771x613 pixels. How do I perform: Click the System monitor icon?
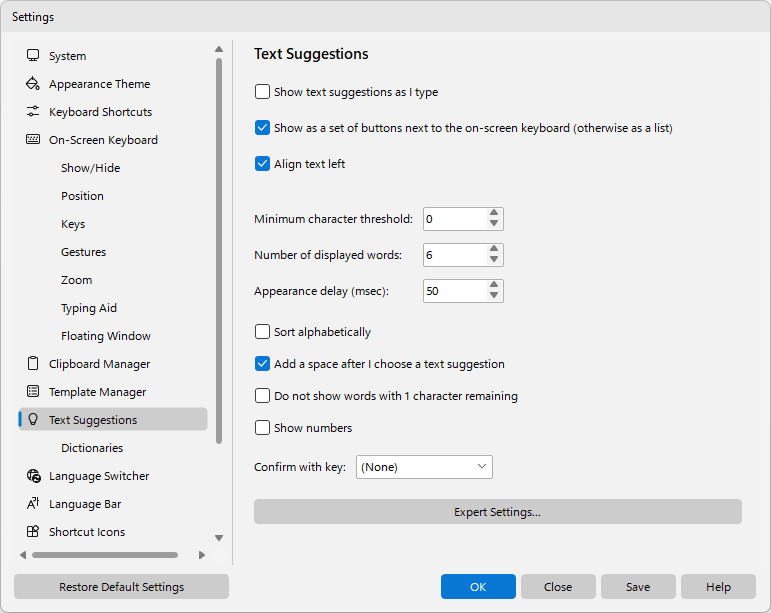33,56
